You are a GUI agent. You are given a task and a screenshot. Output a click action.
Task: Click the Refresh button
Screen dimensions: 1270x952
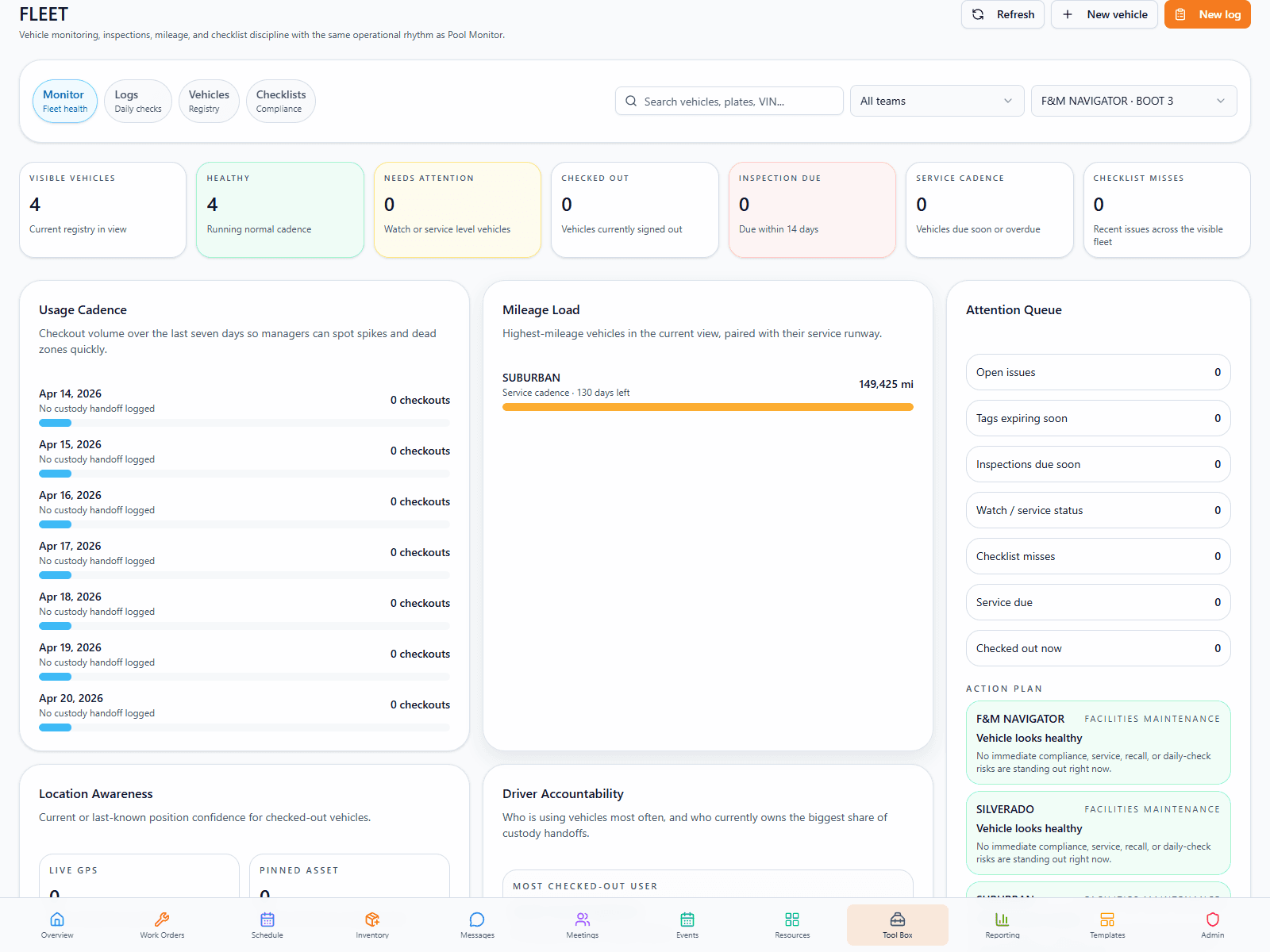(1003, 14)
